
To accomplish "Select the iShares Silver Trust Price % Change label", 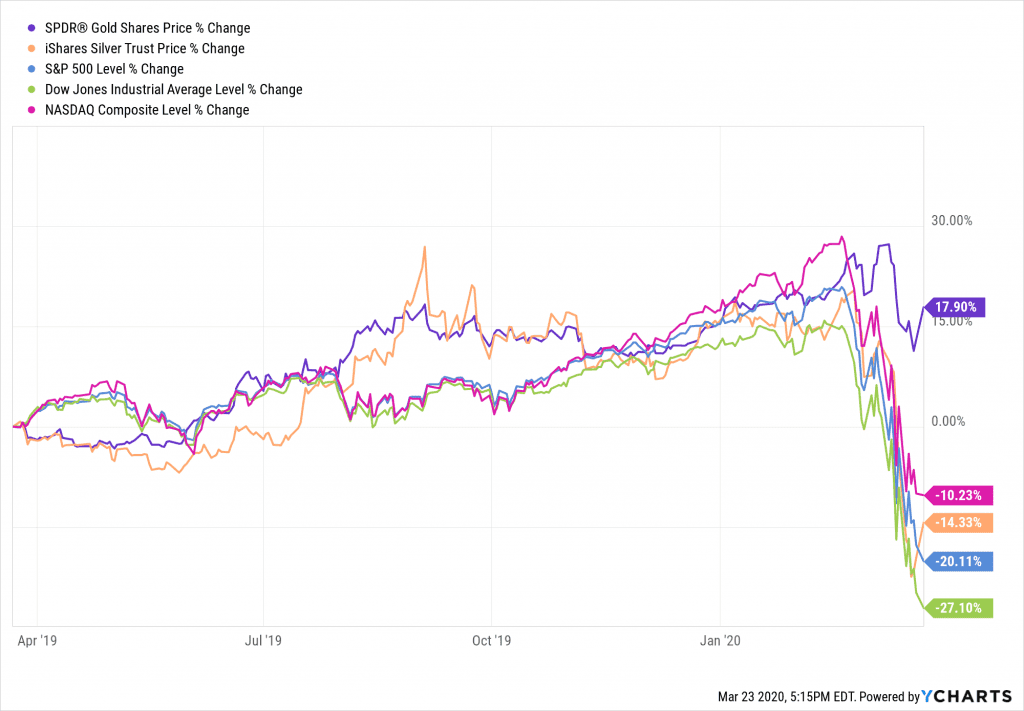I will (145, 48).
